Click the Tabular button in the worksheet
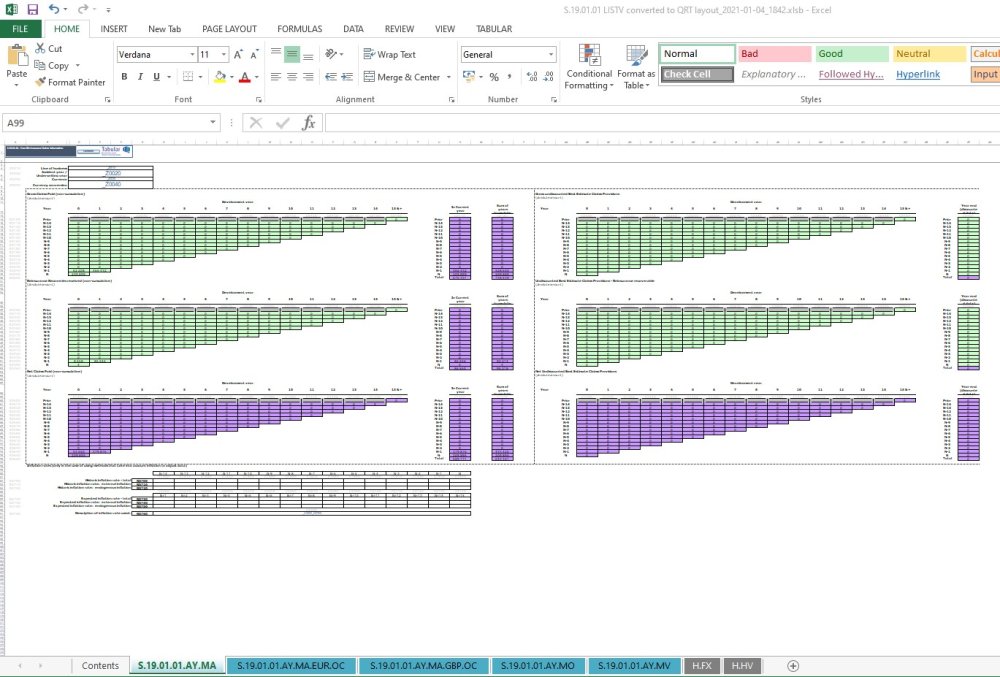Screen dimensions: 1000x677 [x=116, y=150]
